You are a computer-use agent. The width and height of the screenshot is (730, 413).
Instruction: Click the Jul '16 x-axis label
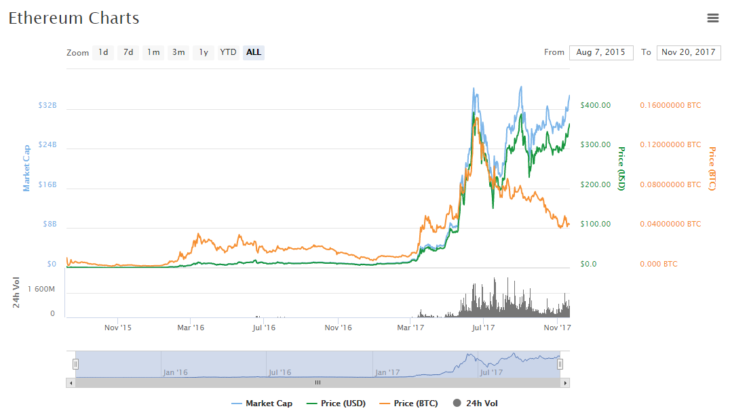264,328
